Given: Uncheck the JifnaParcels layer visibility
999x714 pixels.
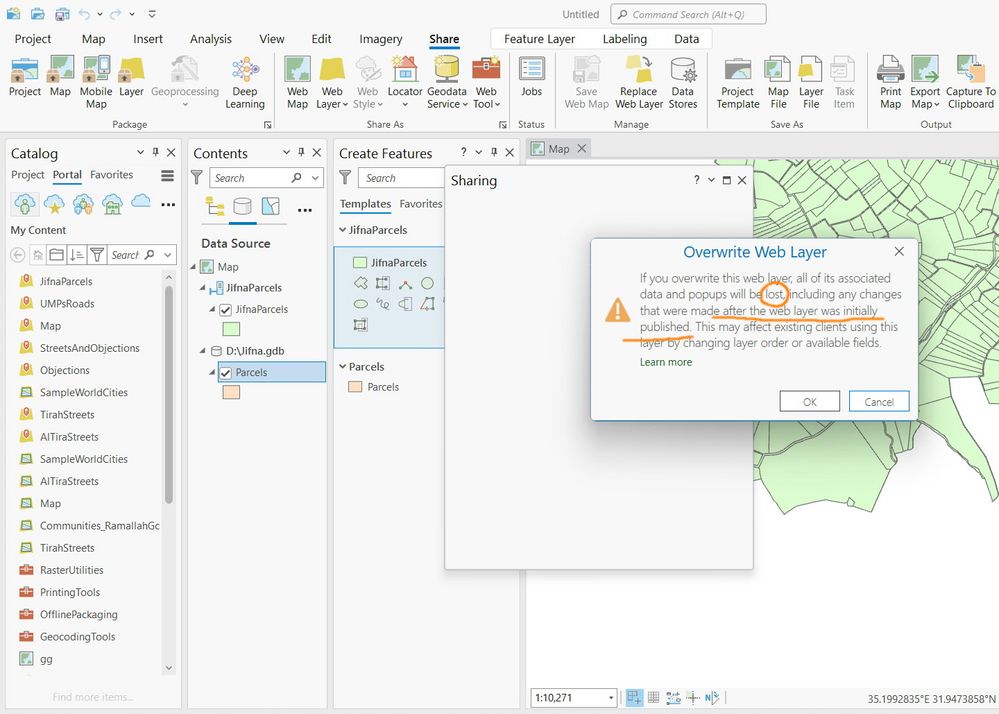Looking at the screenshot, I should 225,310.
